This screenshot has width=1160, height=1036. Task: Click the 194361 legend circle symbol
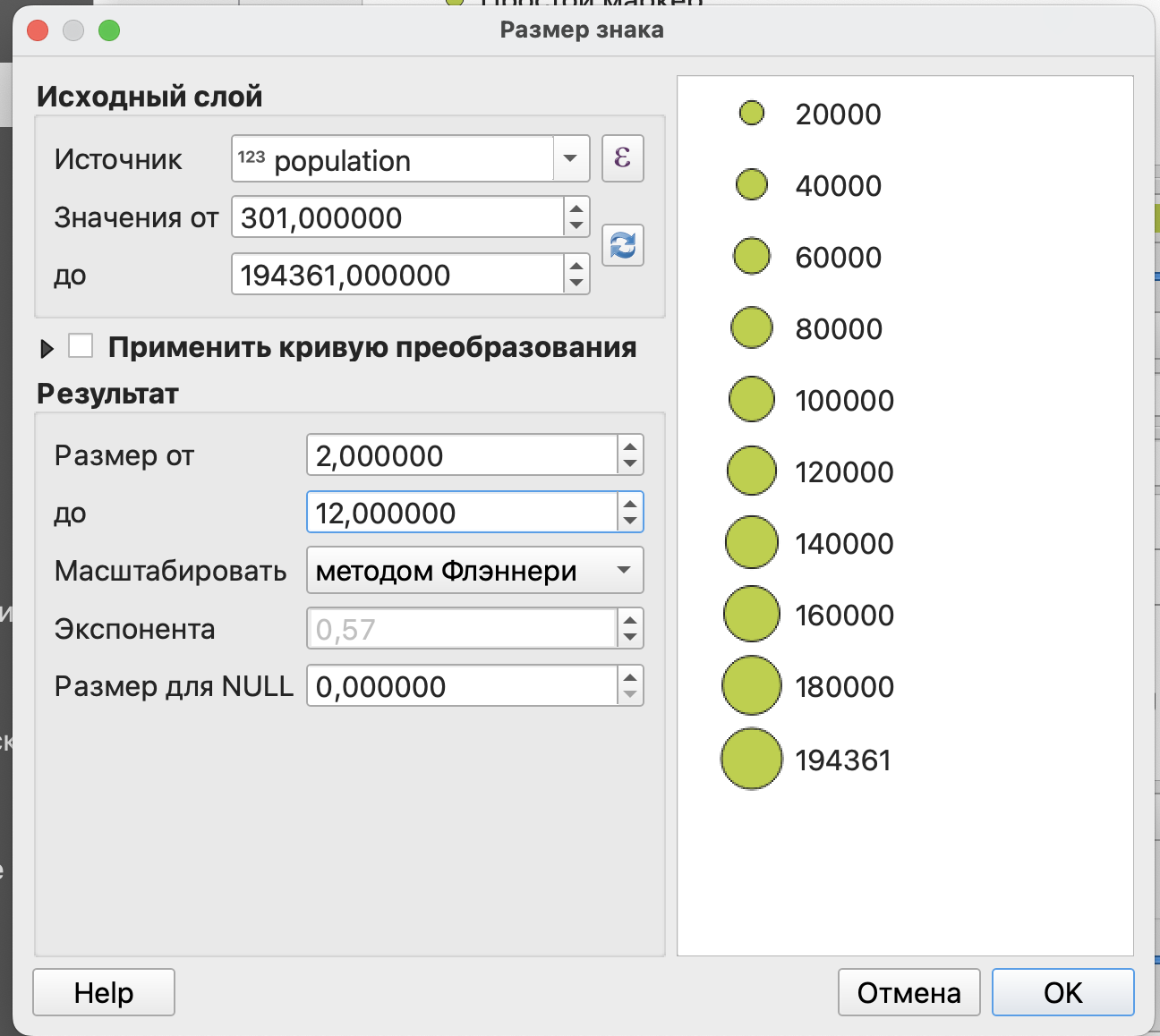[752, 759]
